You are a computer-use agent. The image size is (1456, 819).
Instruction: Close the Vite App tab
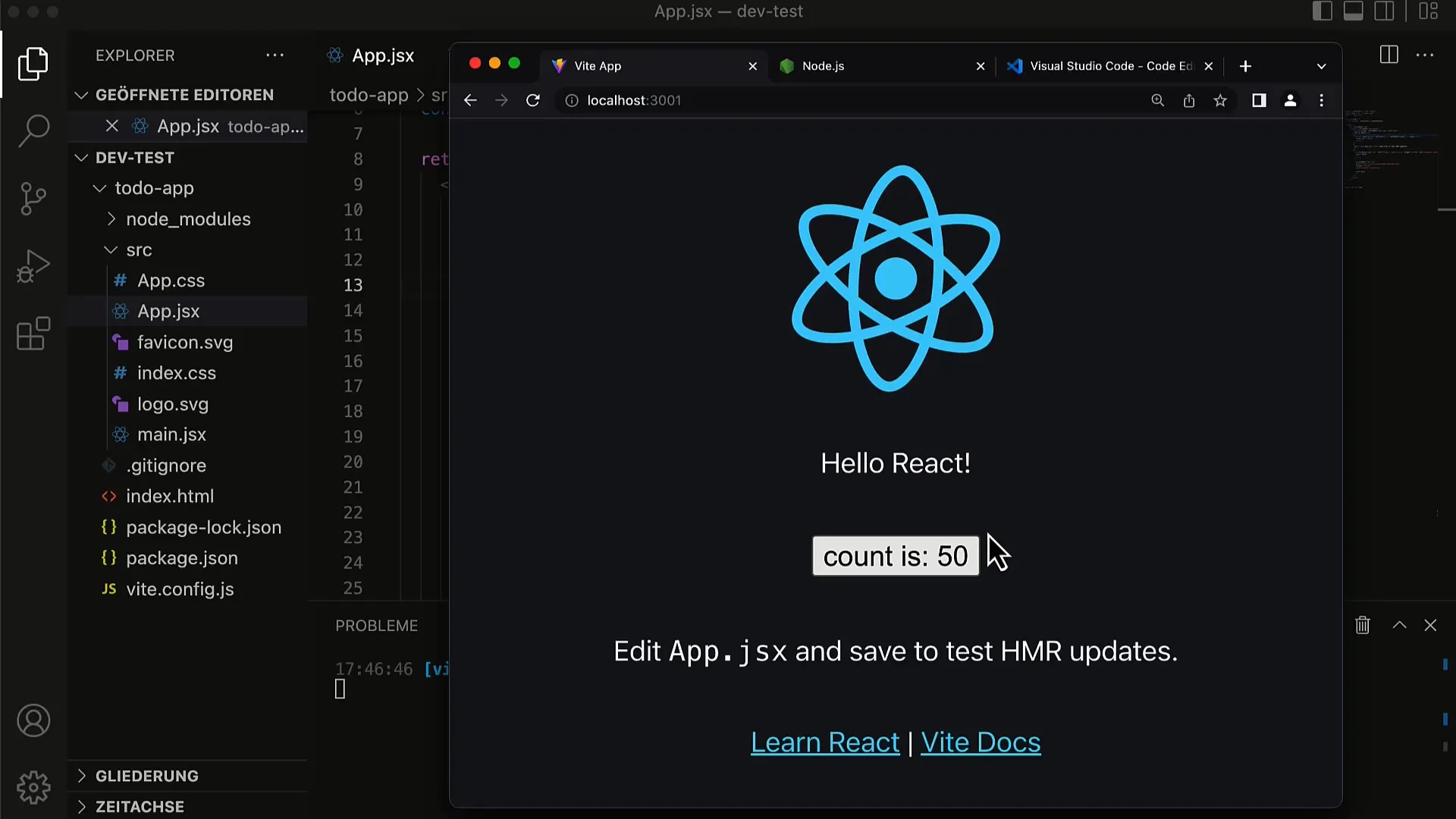753,66
